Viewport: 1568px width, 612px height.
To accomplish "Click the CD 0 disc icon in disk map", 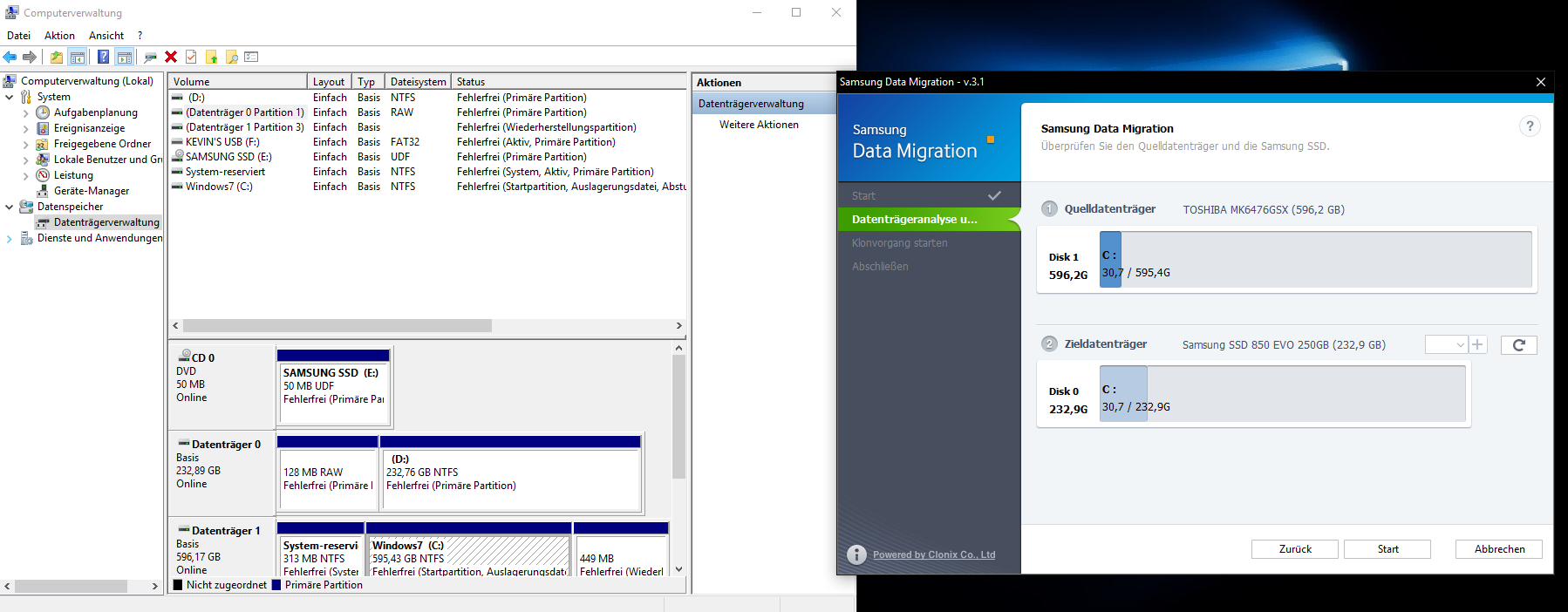I will click(x=184, y=356).
